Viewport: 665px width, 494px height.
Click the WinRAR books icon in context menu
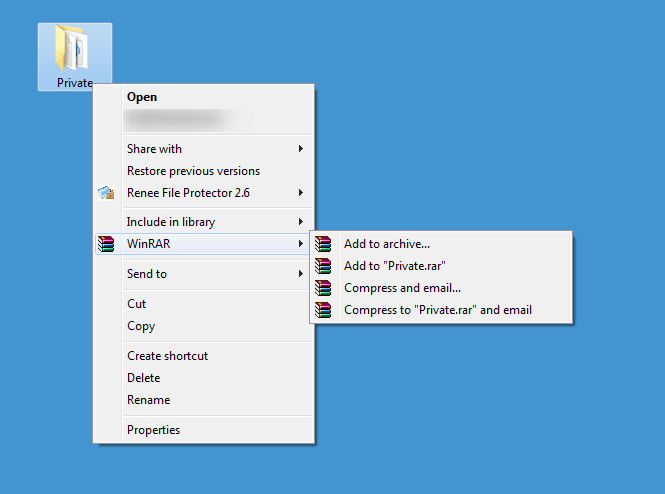coord(106,244)
